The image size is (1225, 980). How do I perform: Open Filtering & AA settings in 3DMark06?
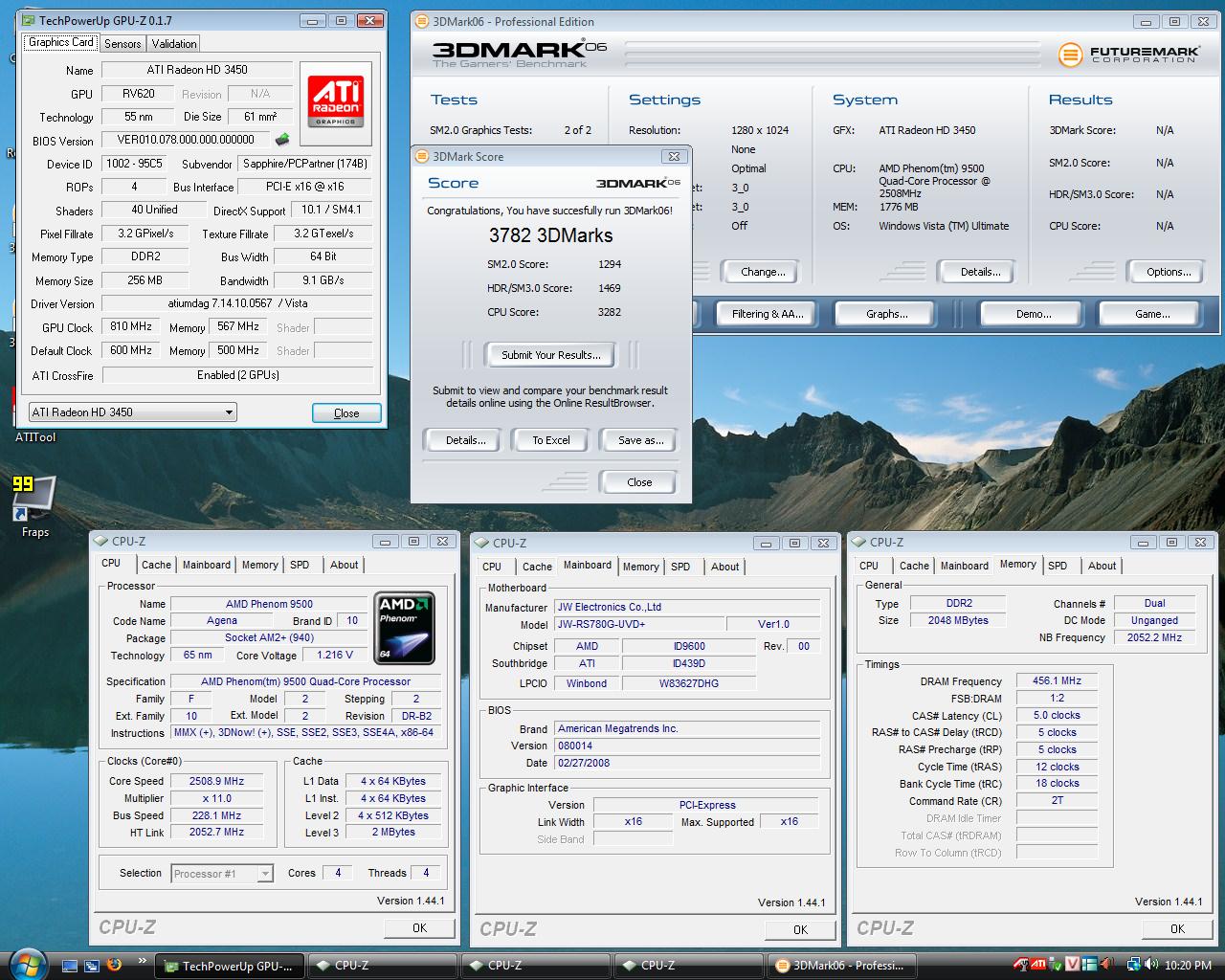tap(768, 314)
